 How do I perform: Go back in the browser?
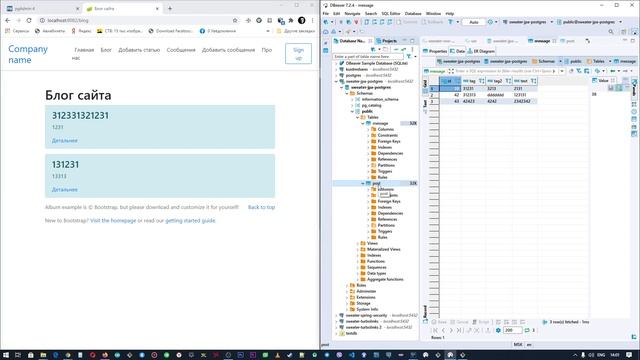pyautogui.click(x=8, y=20)
